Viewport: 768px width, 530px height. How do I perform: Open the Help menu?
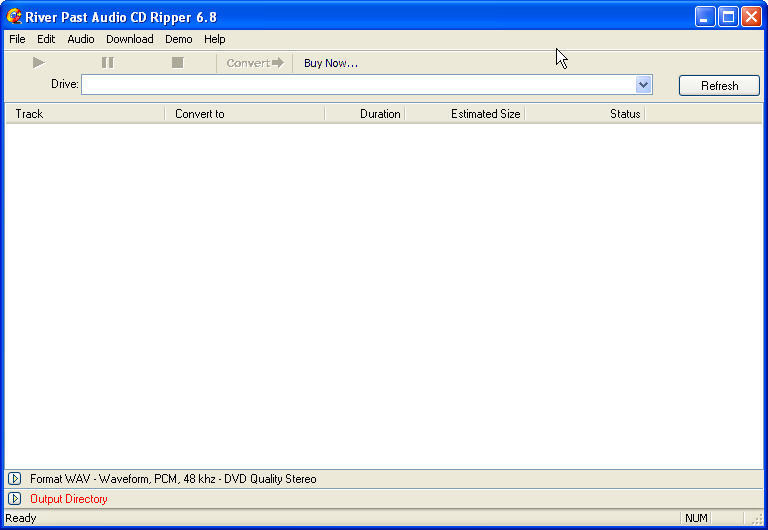(215, 39)
